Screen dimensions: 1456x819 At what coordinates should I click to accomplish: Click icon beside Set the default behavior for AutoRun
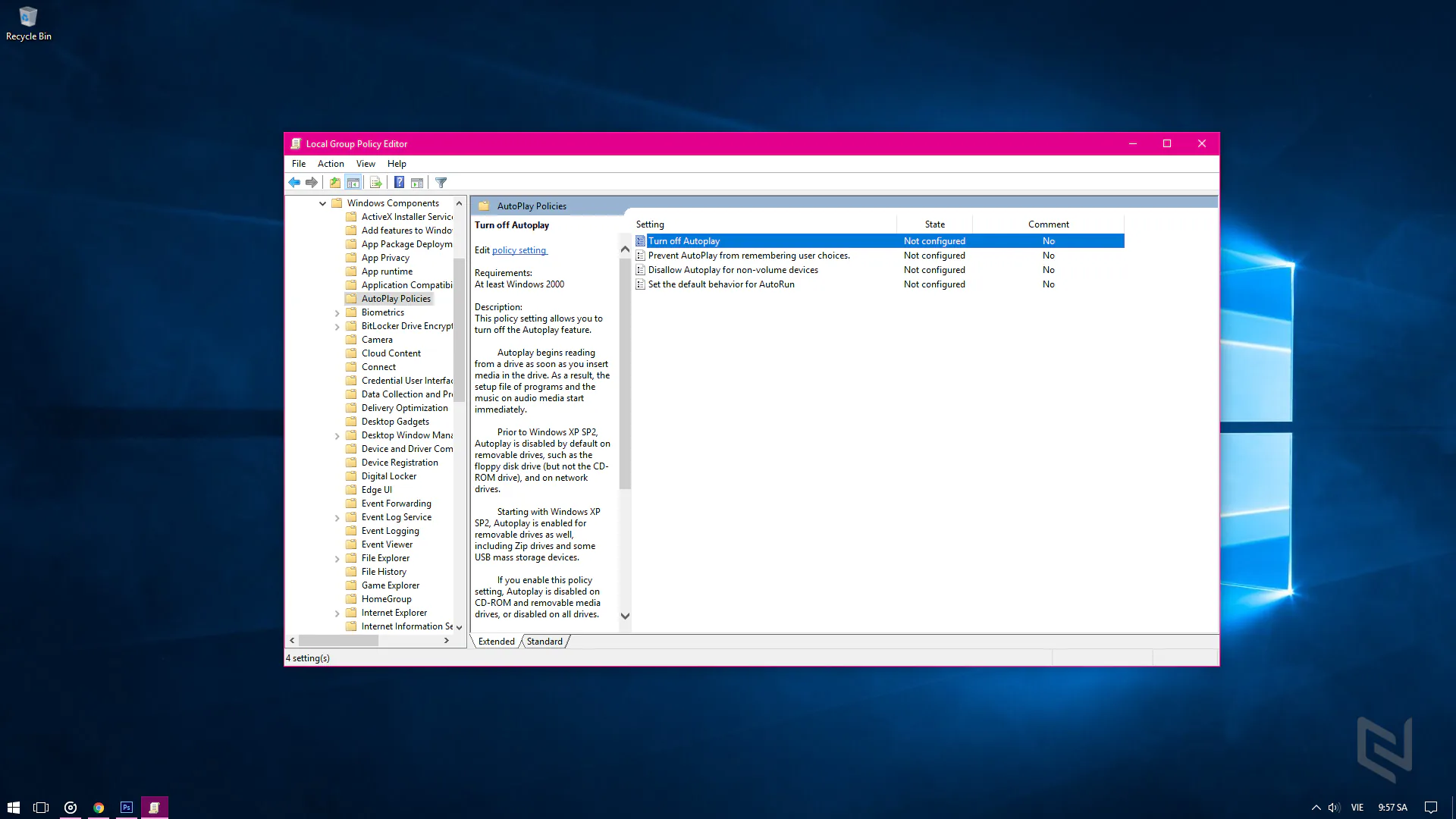point(641,284)
